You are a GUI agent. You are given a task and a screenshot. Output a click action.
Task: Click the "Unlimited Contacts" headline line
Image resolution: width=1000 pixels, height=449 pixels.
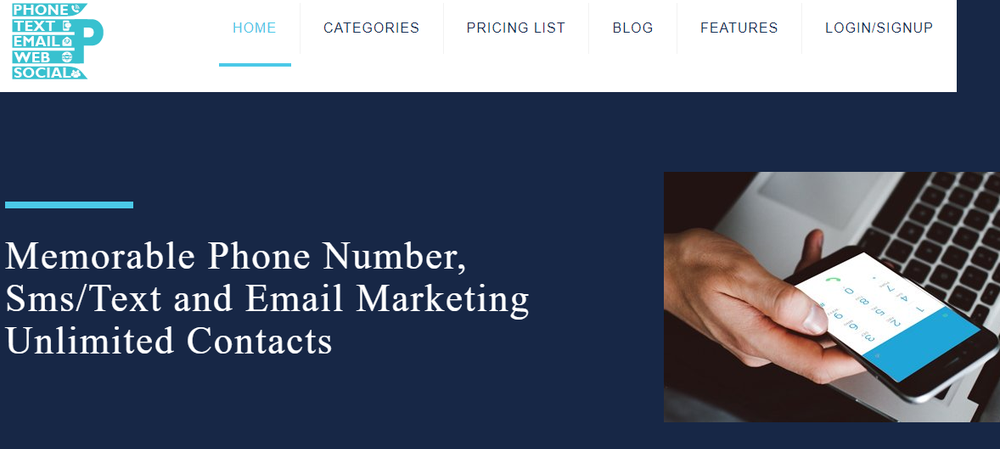[x=168, y=342]
